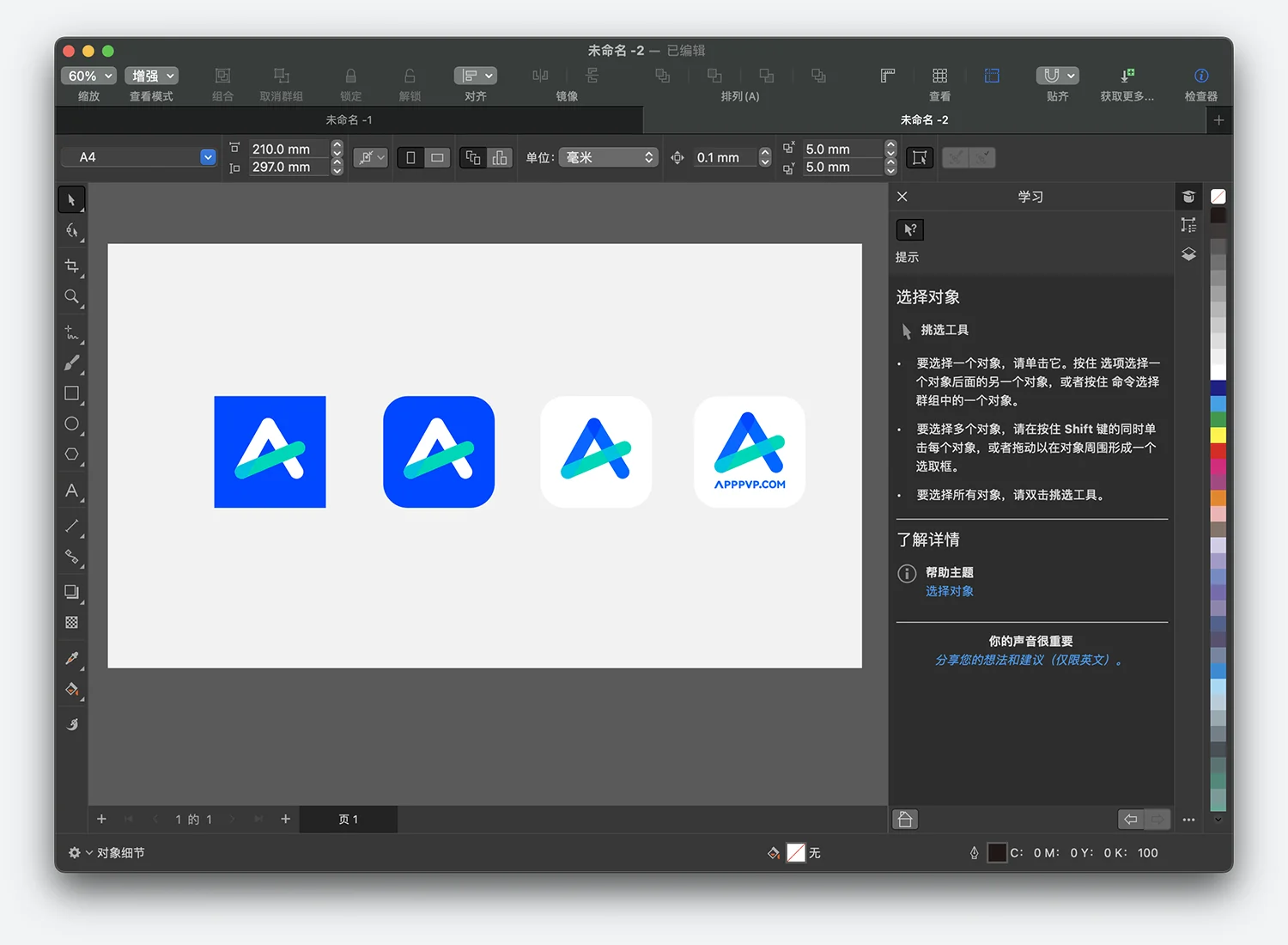Open the Learn docker graduation-cap tab
This screenshot has height=945, width=1288.
point(1188,197)
